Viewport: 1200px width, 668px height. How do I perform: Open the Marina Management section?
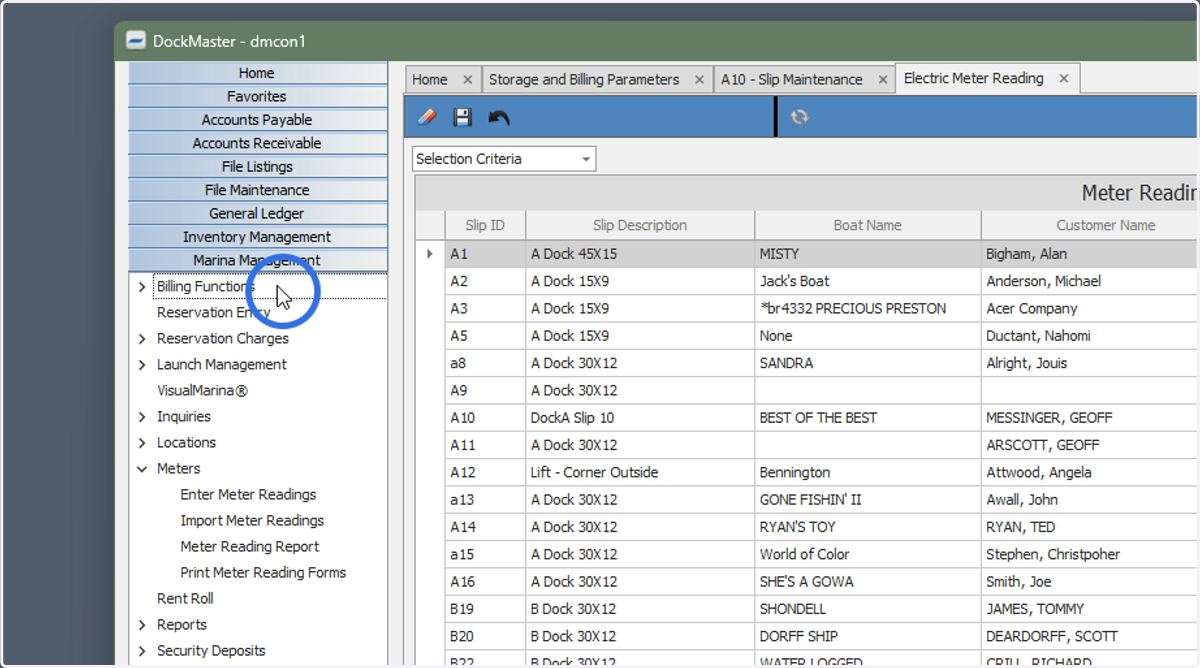click(257, 261)
